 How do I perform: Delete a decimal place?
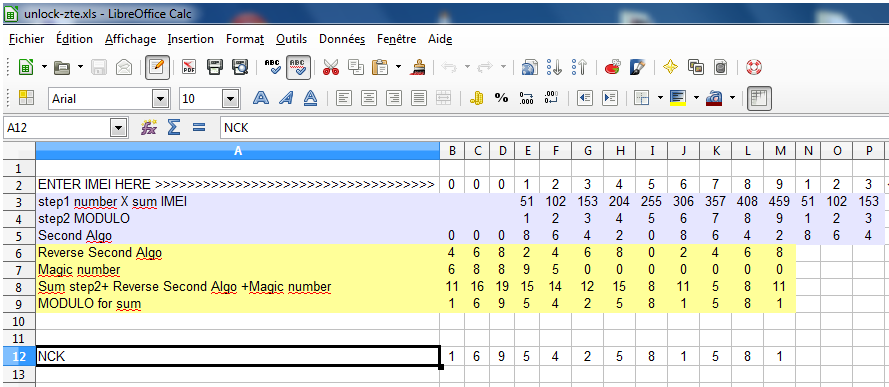551,98
